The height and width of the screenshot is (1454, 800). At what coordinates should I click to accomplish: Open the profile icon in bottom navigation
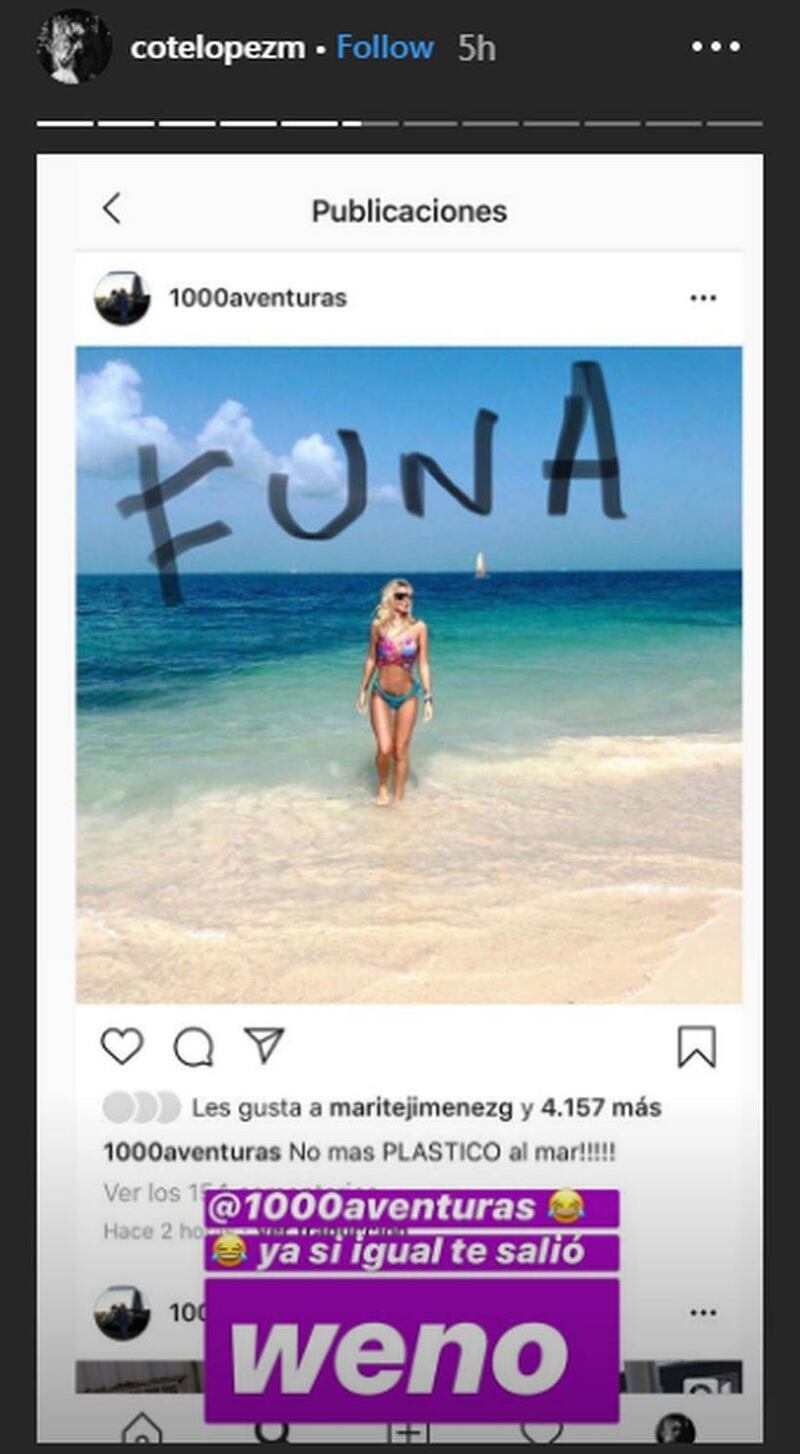pos(676,1429)
